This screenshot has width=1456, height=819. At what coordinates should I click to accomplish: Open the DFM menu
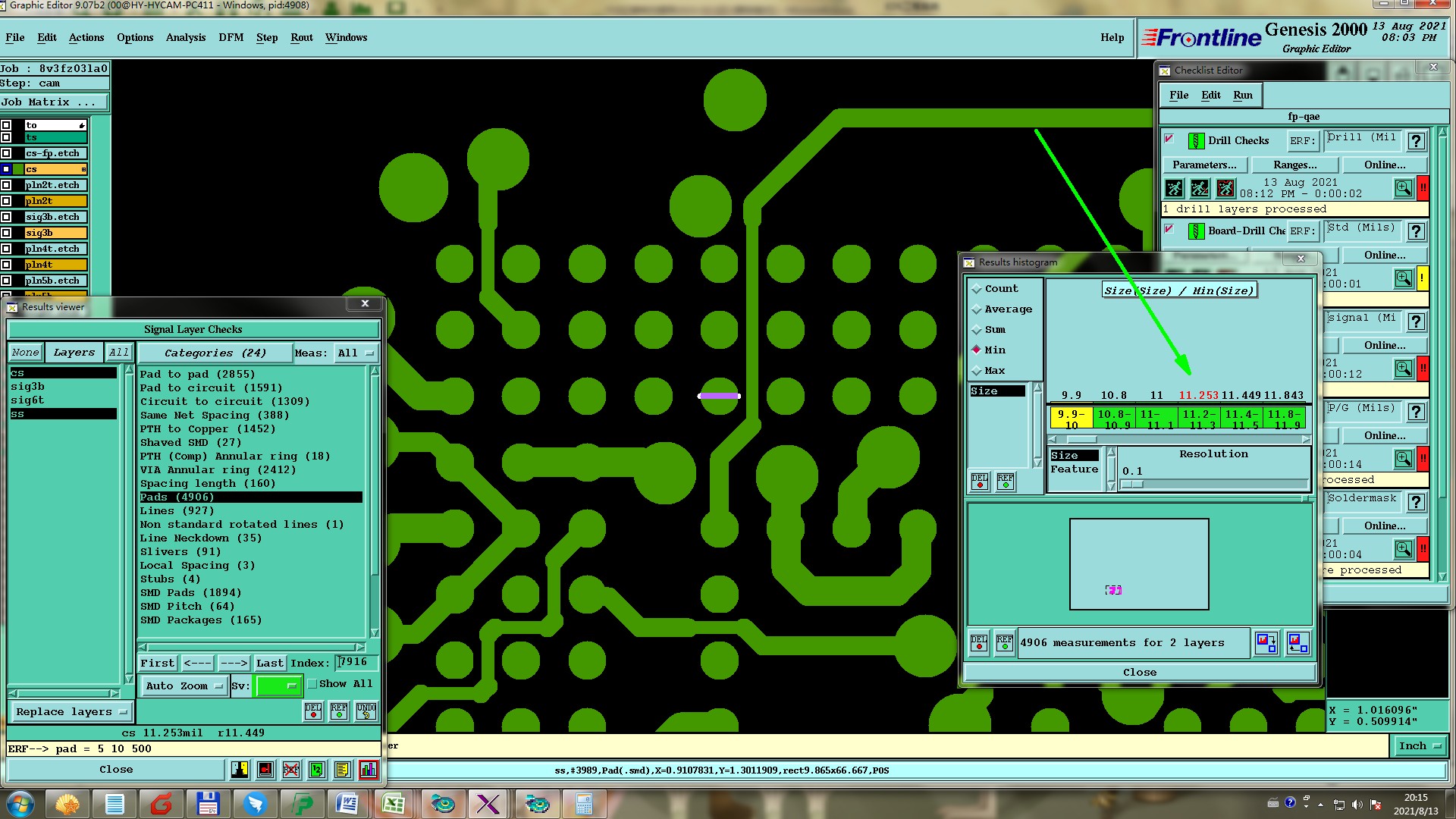[231, 37]
